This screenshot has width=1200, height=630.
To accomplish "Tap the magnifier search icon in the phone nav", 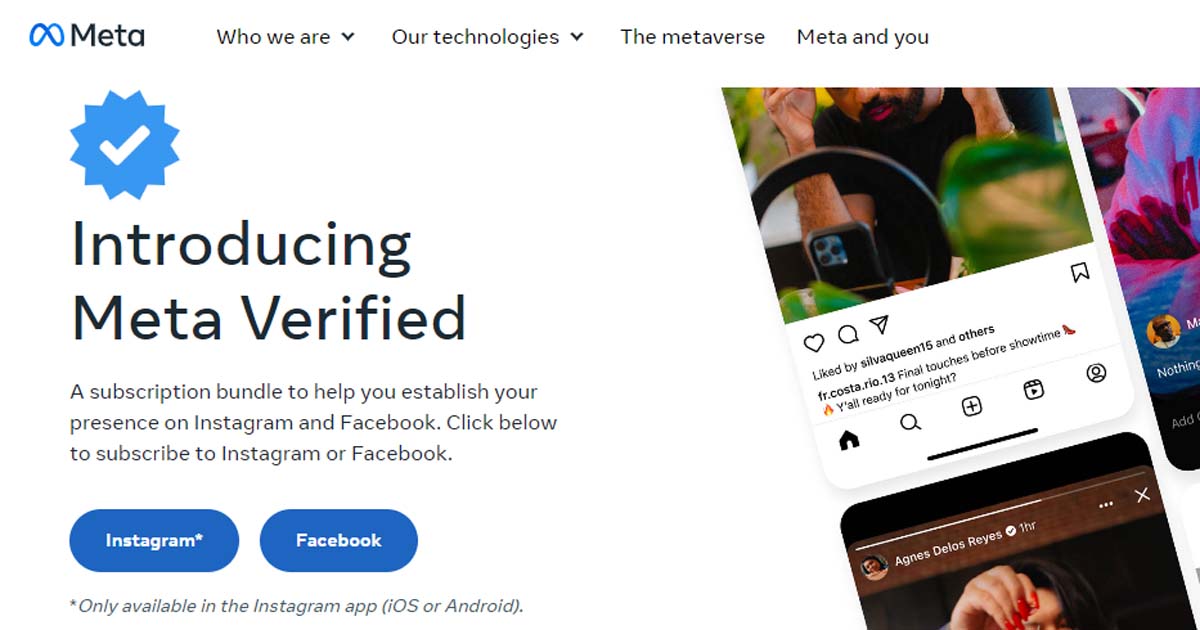I will [910, 422].
